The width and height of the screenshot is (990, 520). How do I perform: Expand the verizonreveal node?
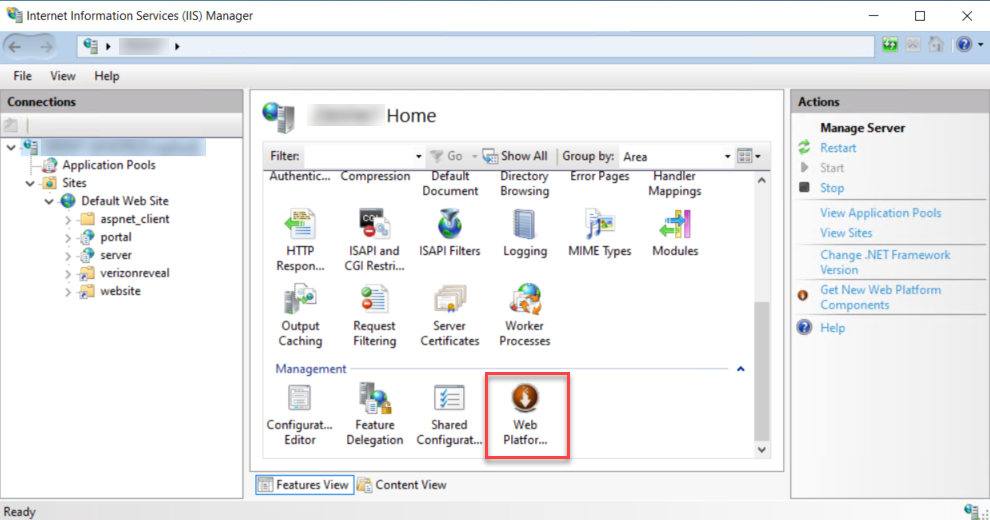click(68, 274)
